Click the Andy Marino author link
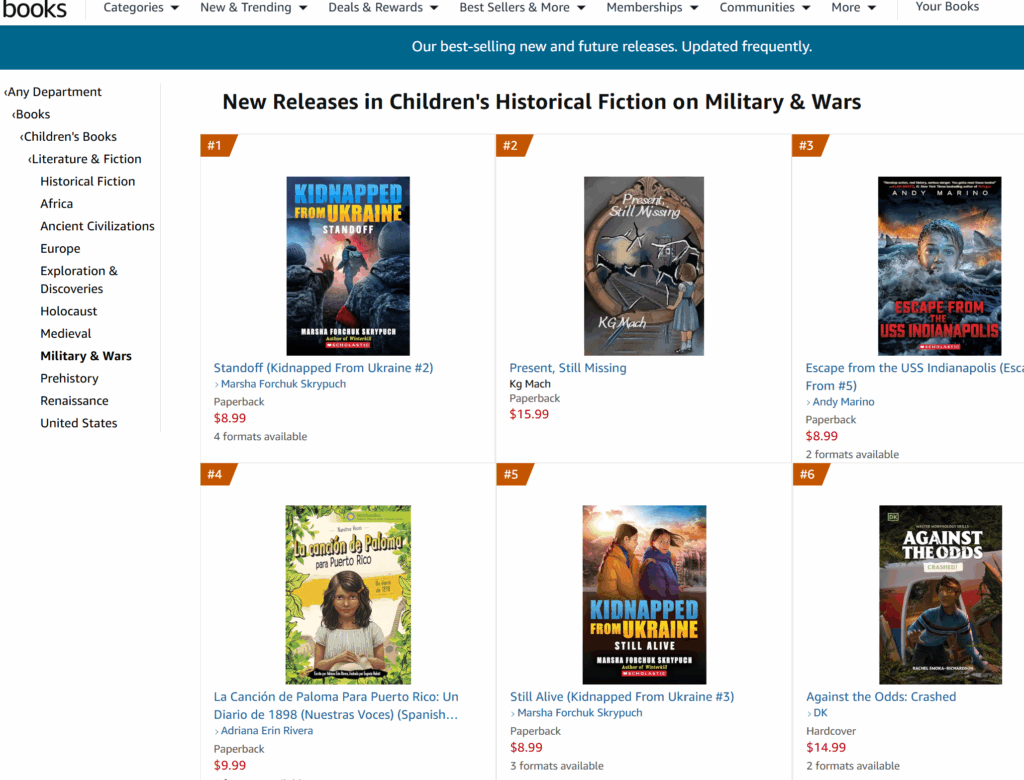The height and width of the screenshot is (780, 1024). click(x=843, y=402)
